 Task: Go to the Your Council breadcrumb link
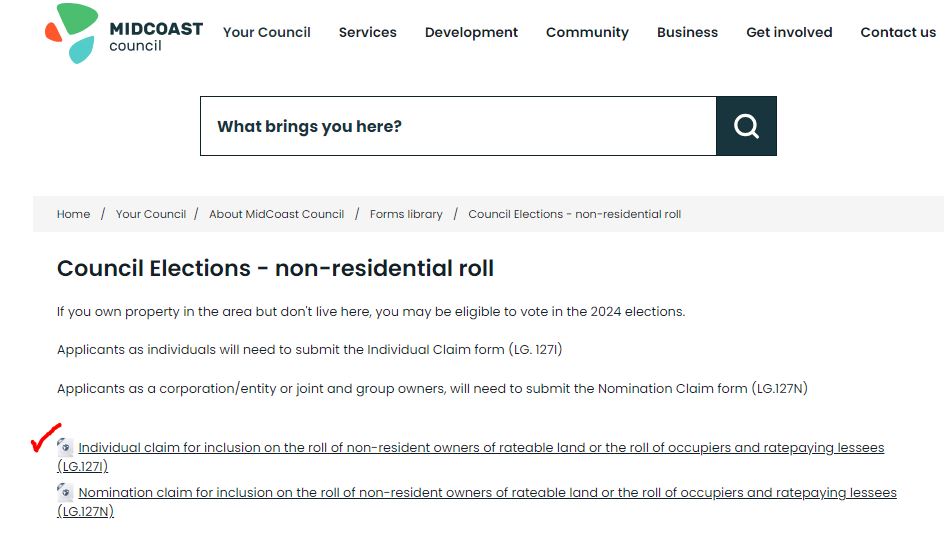pyautogui.click(x=151, y=214)
